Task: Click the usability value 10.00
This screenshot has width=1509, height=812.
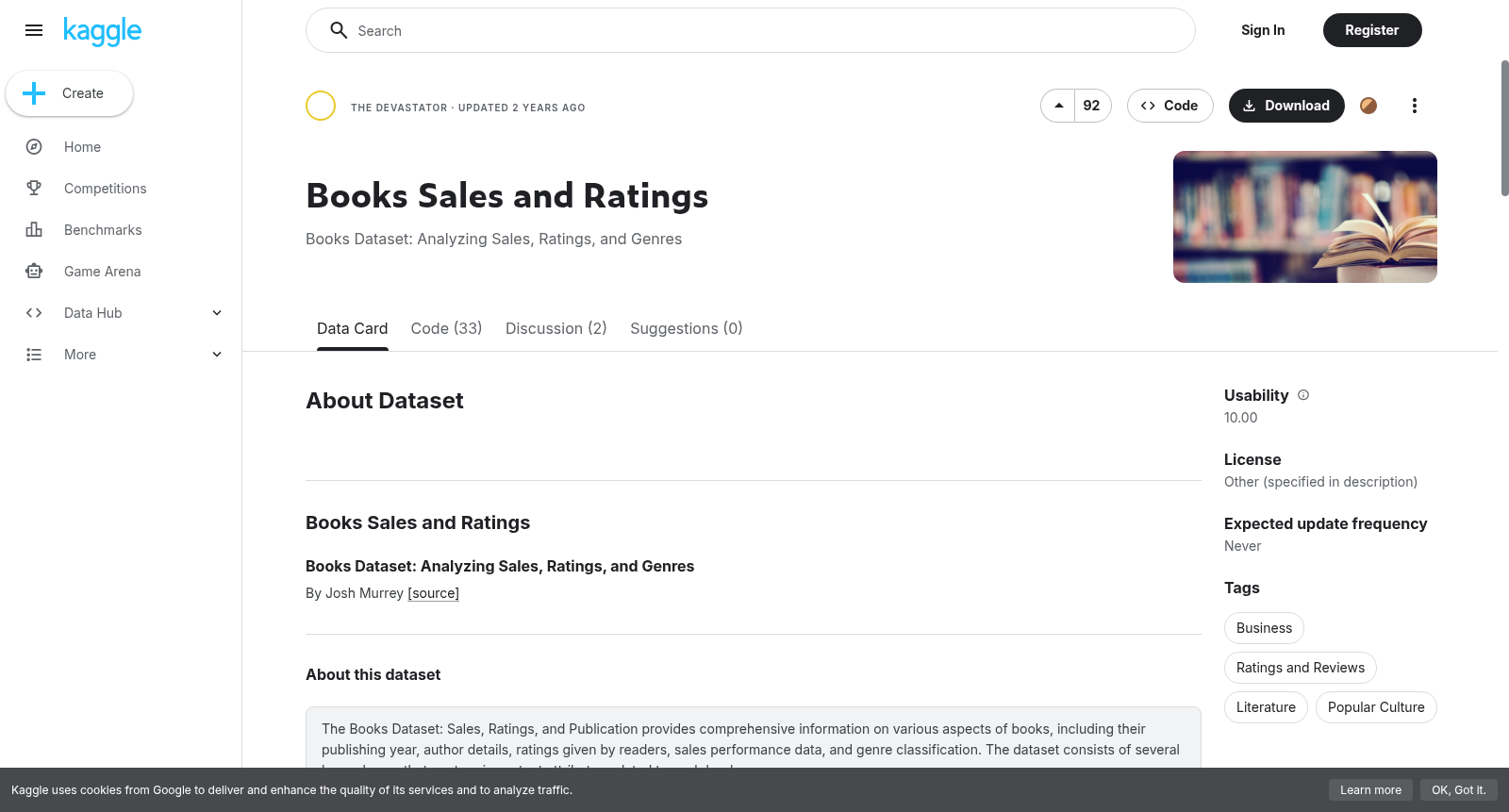Action: click(1240, 418)
